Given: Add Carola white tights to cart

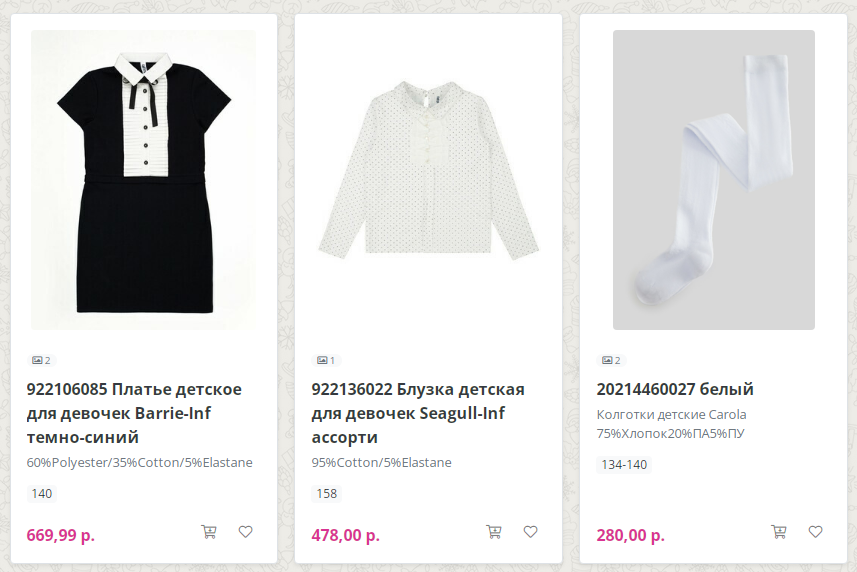Looking at the screenshot, I should pos(778,532).
